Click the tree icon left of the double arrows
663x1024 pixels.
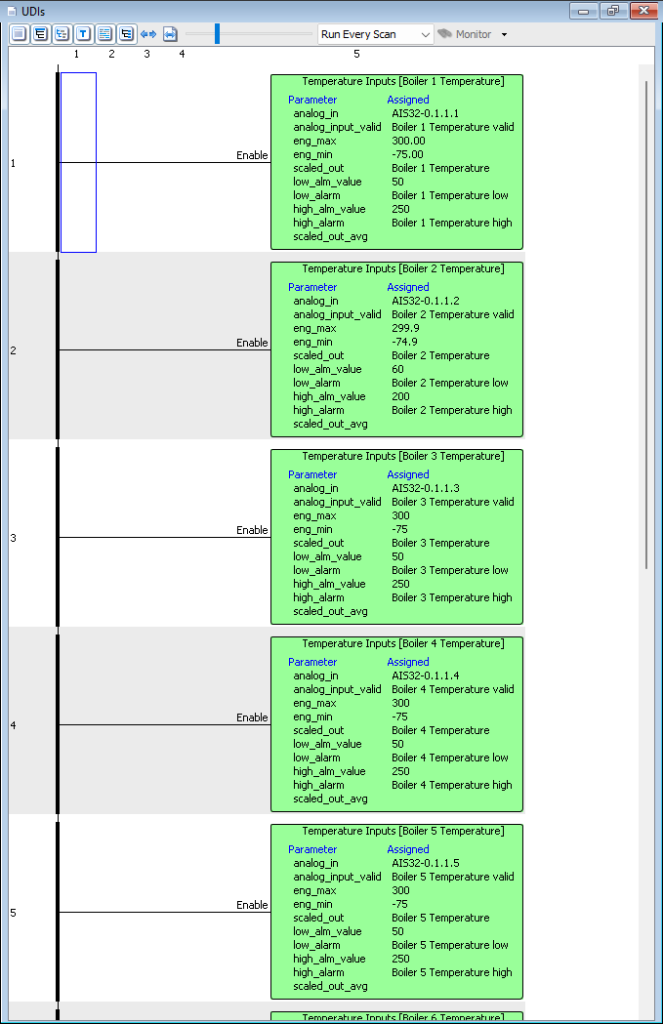point(126,34)
